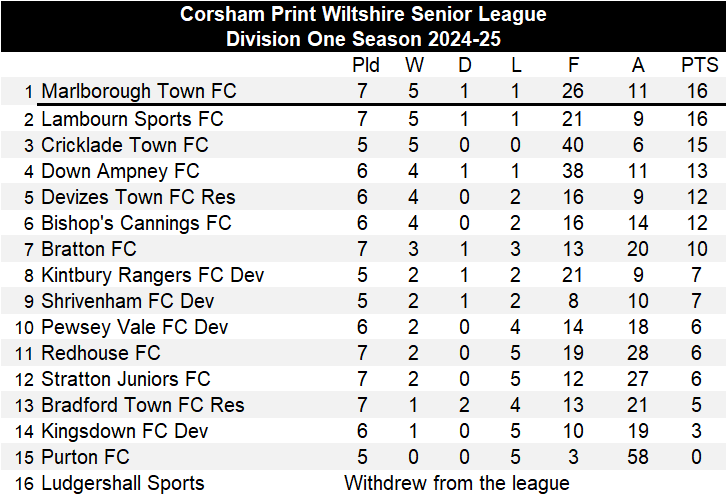This screenshot has width=726, height=496.
Task: Click the Purton FC team name
Action: (85, 457)
